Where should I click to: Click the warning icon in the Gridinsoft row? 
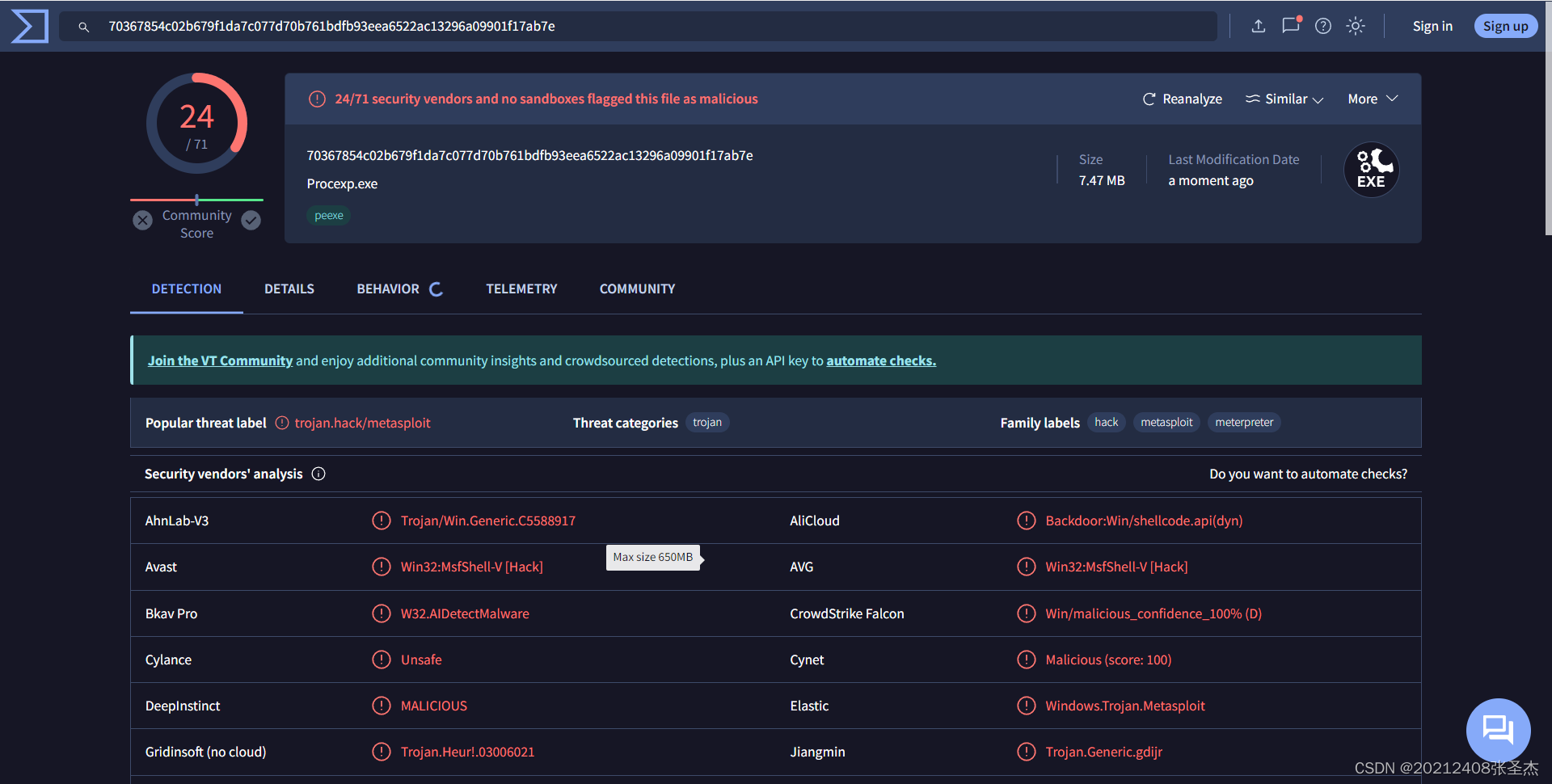(x=382, y=752)
